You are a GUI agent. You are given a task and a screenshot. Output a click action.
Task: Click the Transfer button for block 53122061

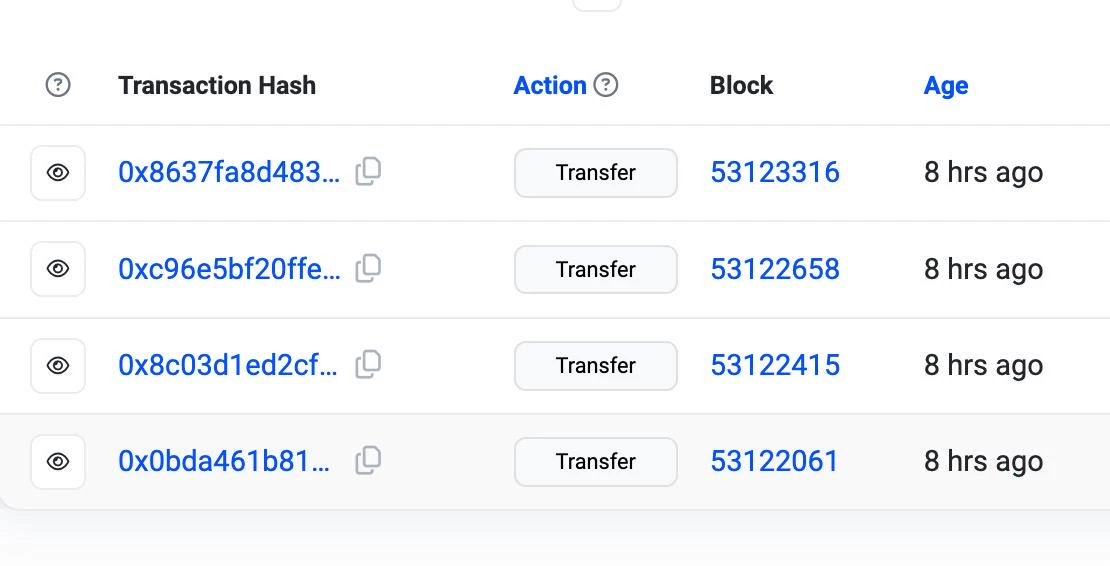coord(596,462)
